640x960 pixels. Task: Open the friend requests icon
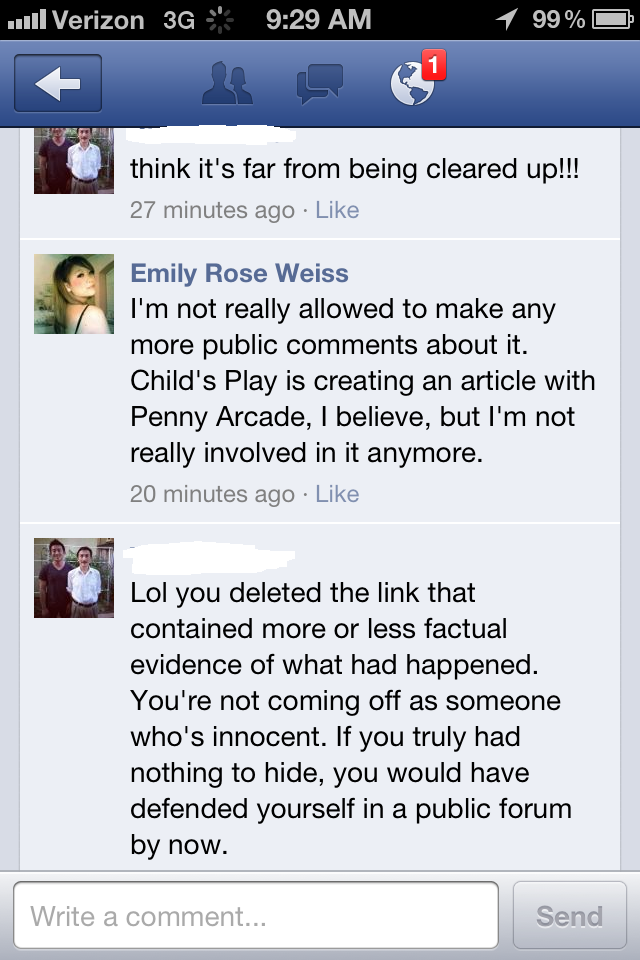click(227, 83)
